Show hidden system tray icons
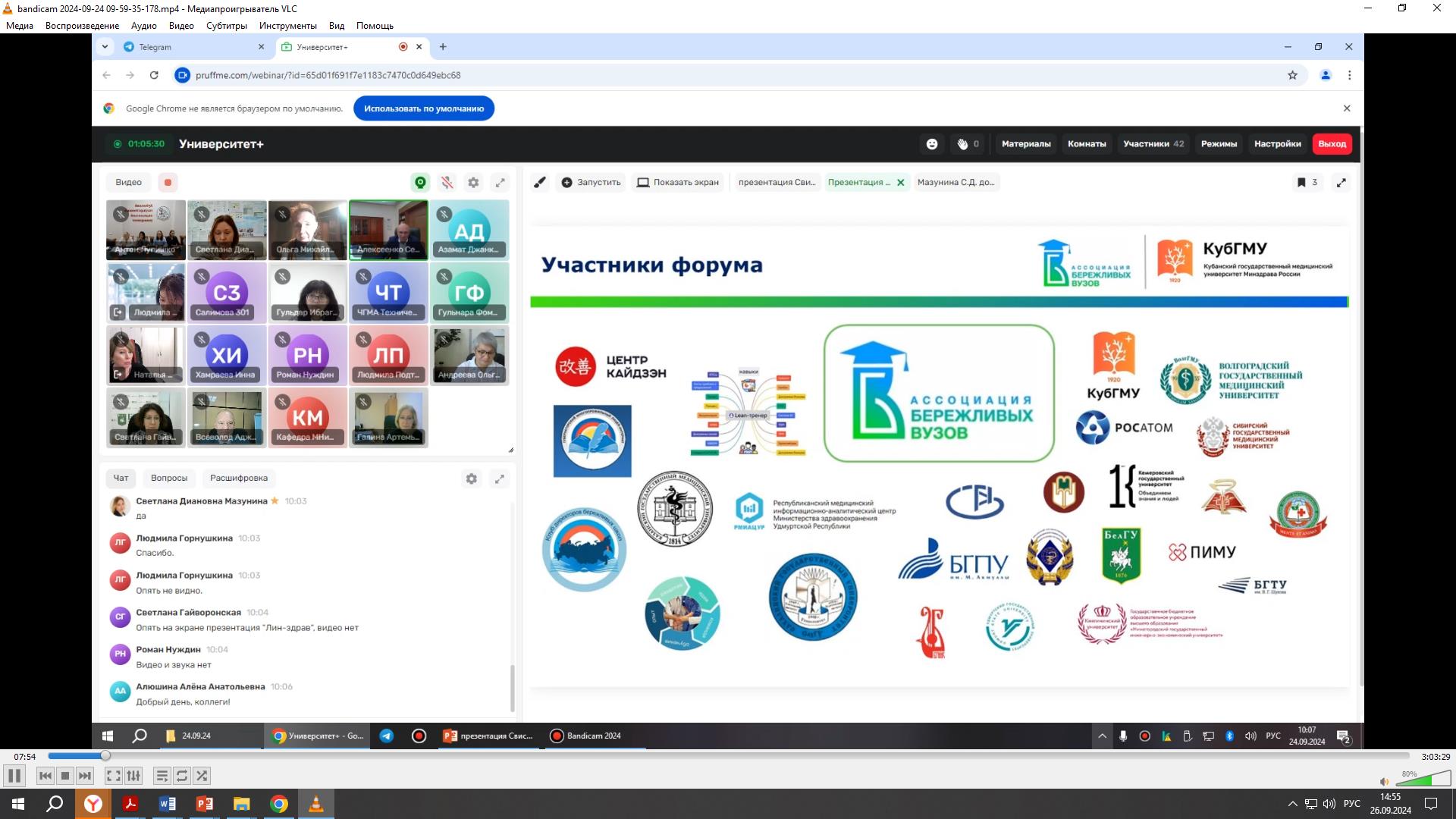 [x=1292, y=804]
